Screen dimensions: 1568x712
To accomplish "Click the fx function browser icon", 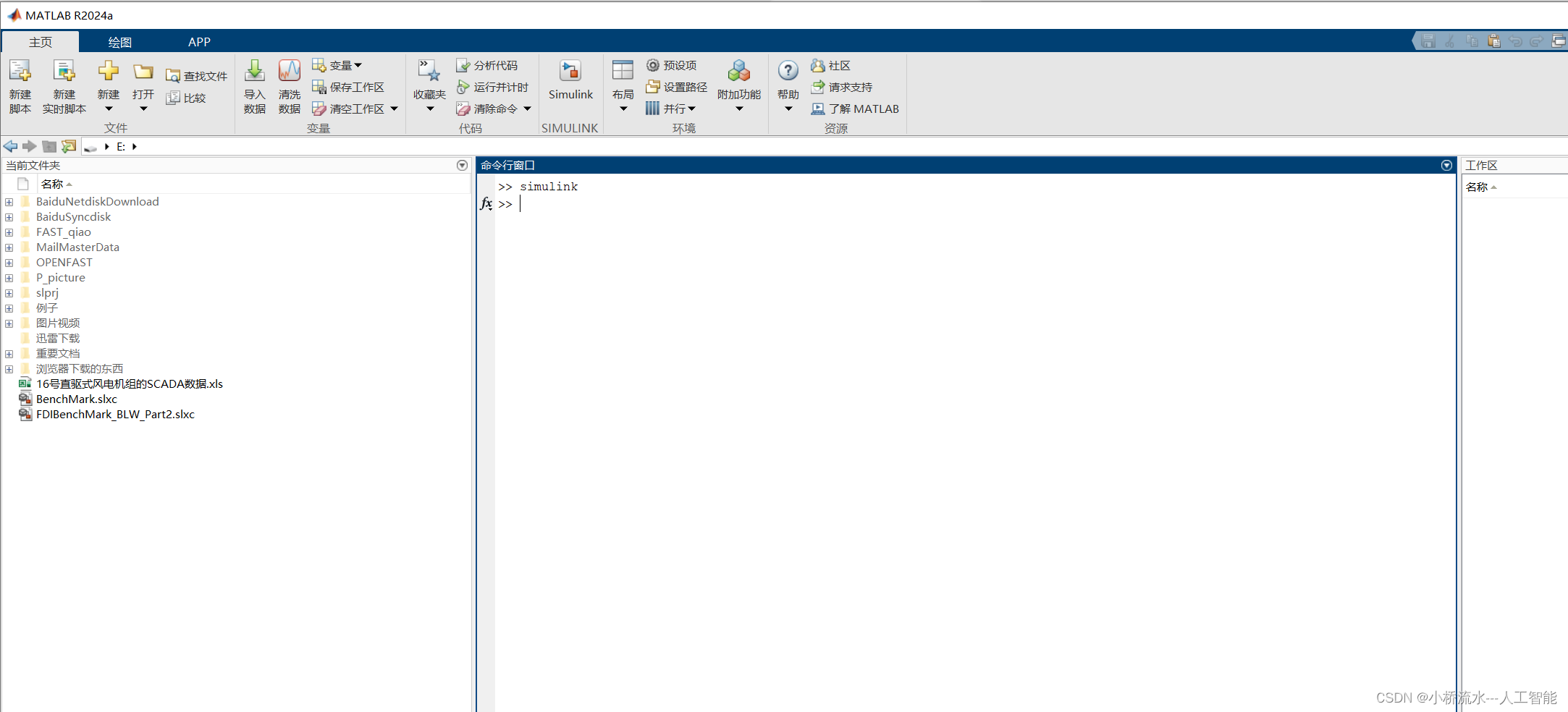I will (486, 204).
